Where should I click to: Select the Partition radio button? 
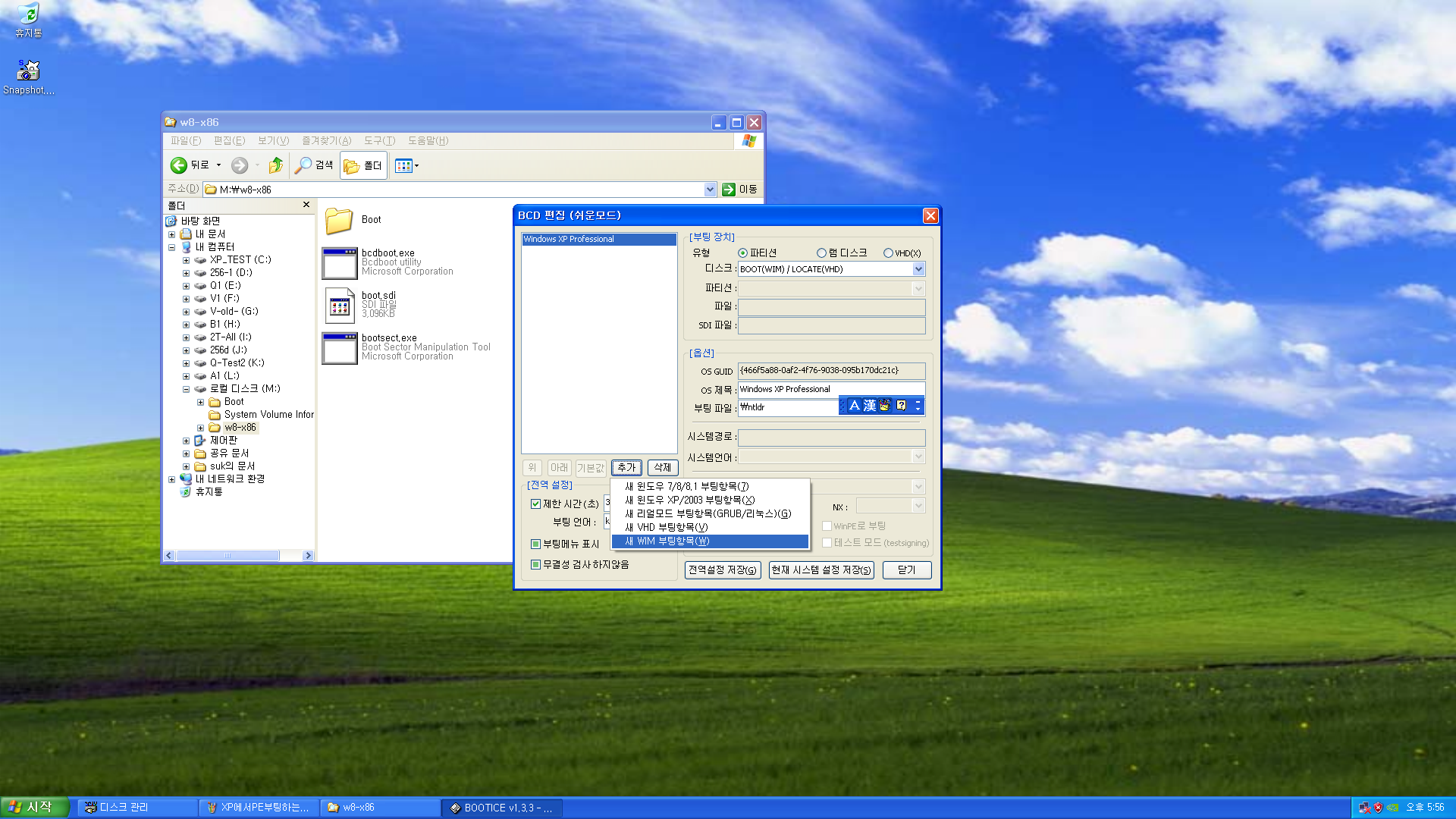[743, 253]
